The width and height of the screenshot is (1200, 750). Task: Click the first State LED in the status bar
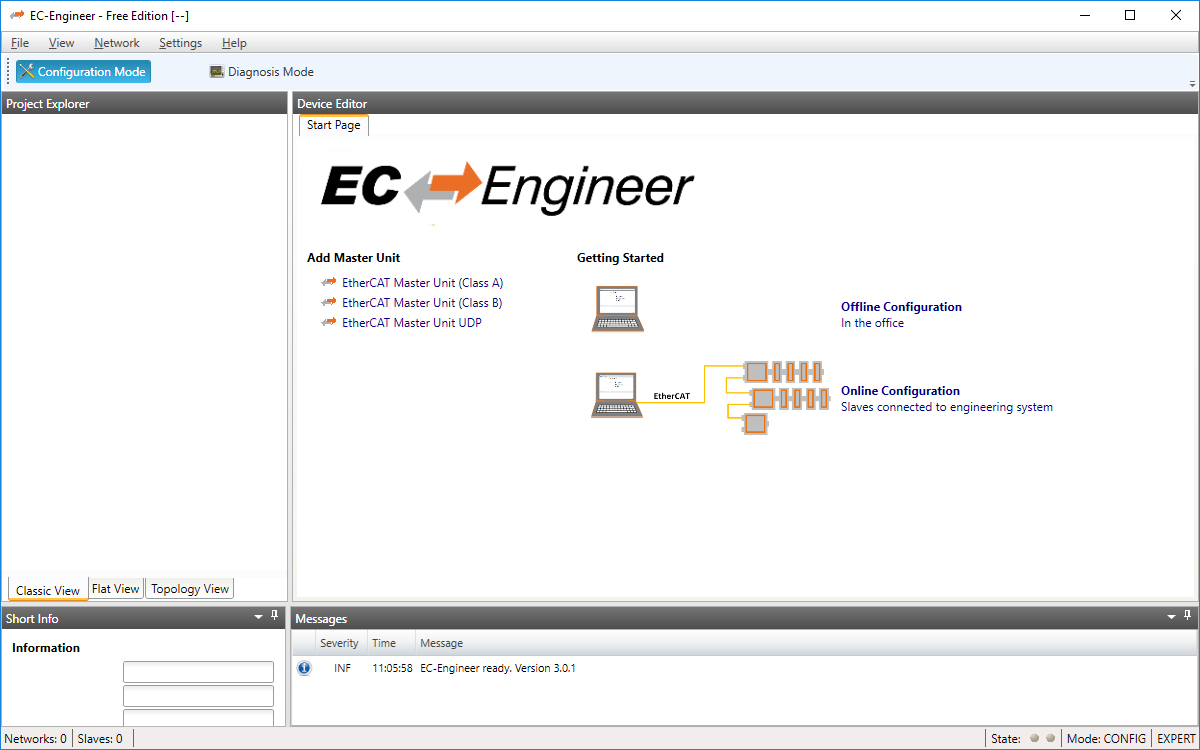pos(1034,738)
